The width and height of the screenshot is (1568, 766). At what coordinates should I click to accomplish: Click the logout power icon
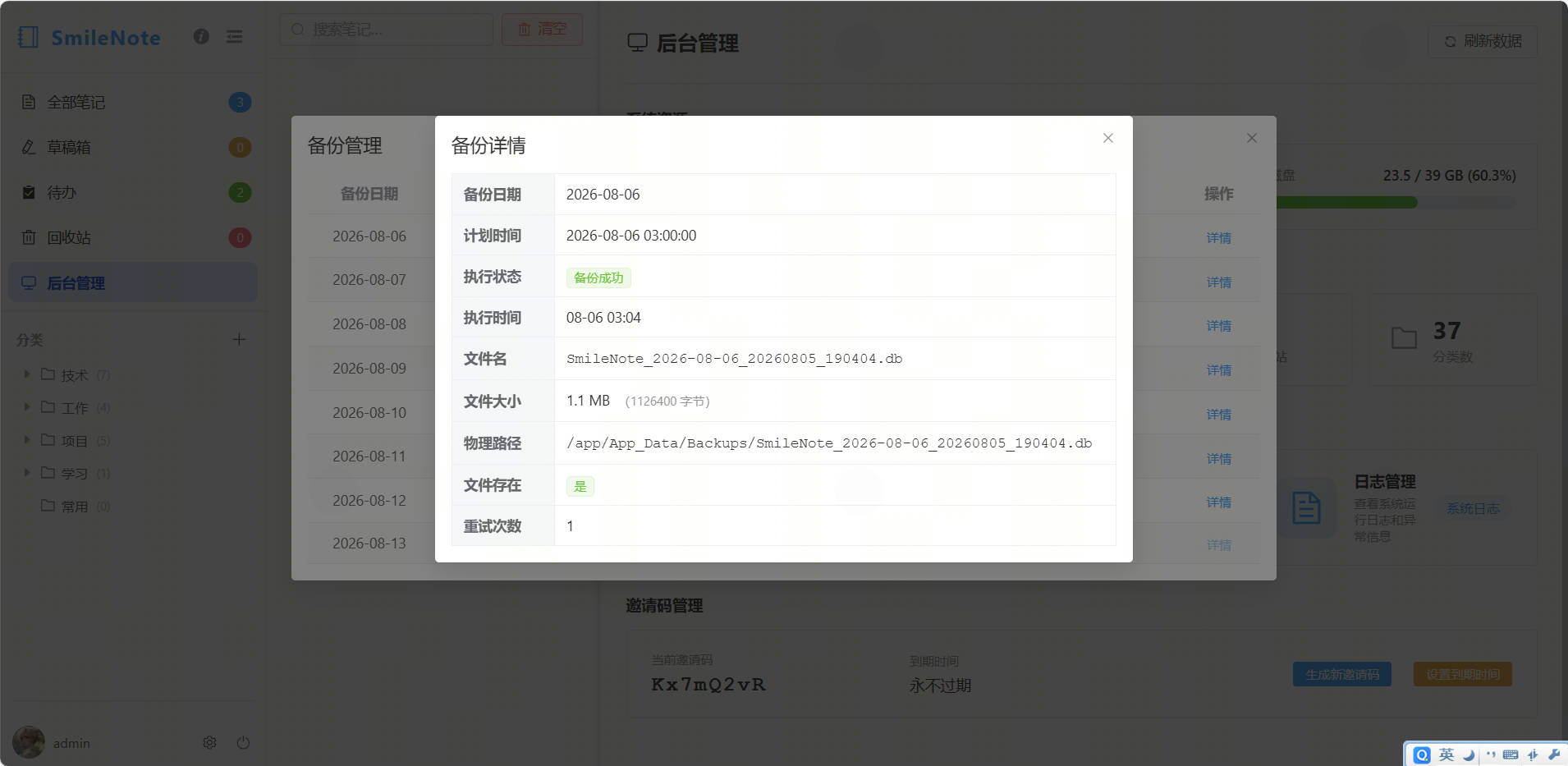(x=243, y=742)
